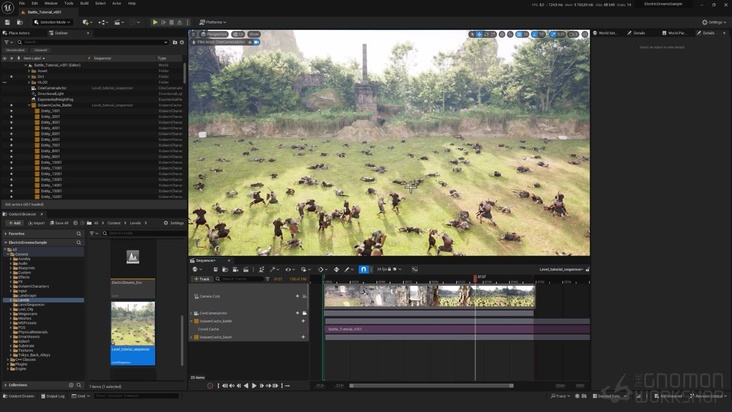Open the Blueprints toolbar icon menu
The height and width of the screenshot is (412, 732).
(x=103, y=22)
